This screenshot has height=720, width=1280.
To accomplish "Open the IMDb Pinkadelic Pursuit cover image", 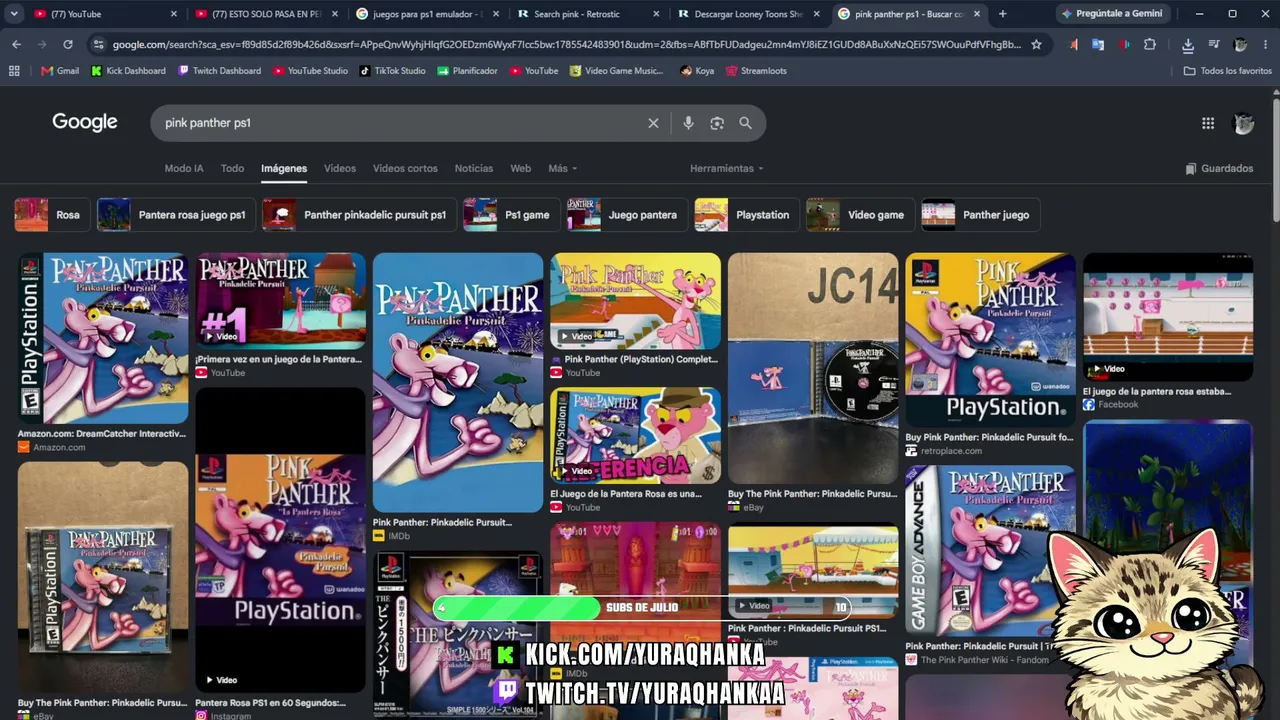I will (458, 383).
